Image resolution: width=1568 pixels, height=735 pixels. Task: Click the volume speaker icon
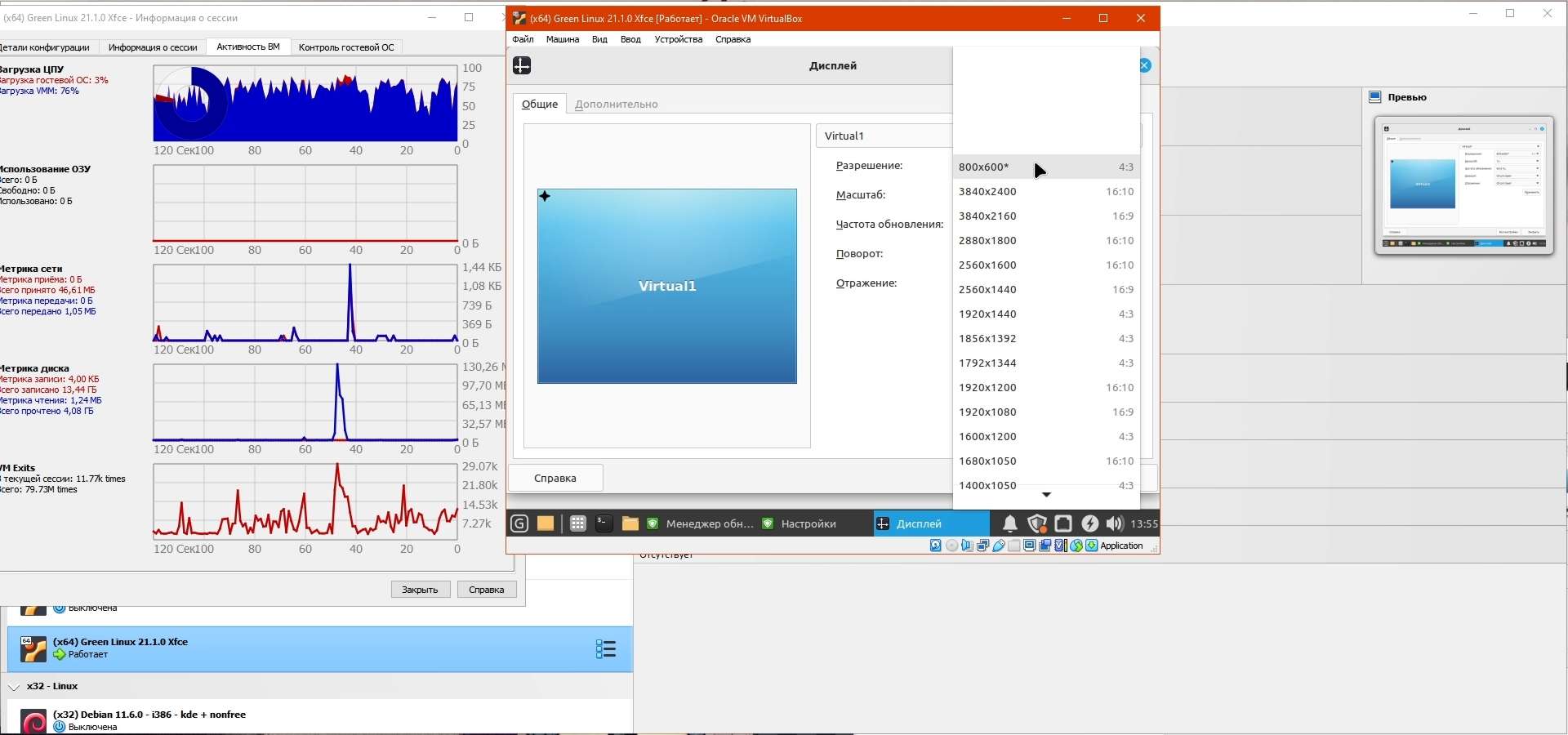pyautogui.click(x=1114, y=523)
